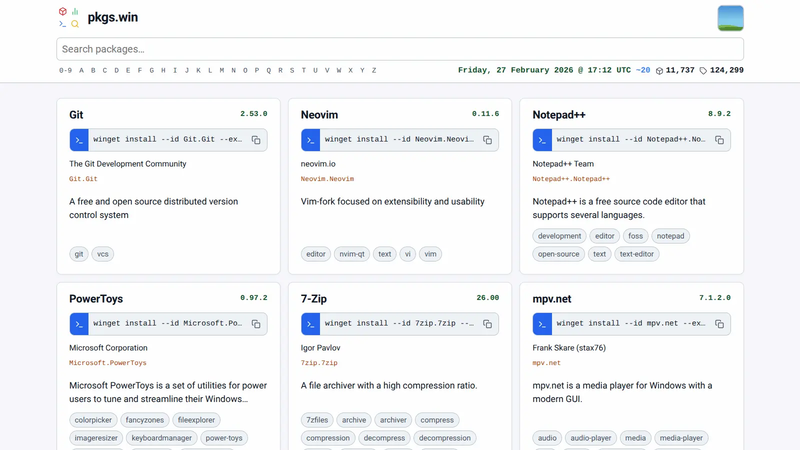Select the 'nvim-qt' tag
Screen dimensions: 800x450
point(352,254)
